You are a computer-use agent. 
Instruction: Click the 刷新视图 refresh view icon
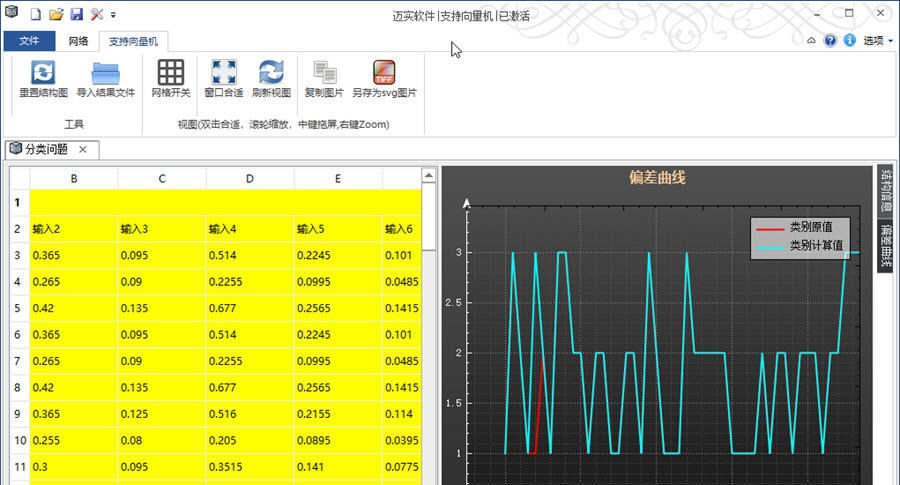point(271,73)
